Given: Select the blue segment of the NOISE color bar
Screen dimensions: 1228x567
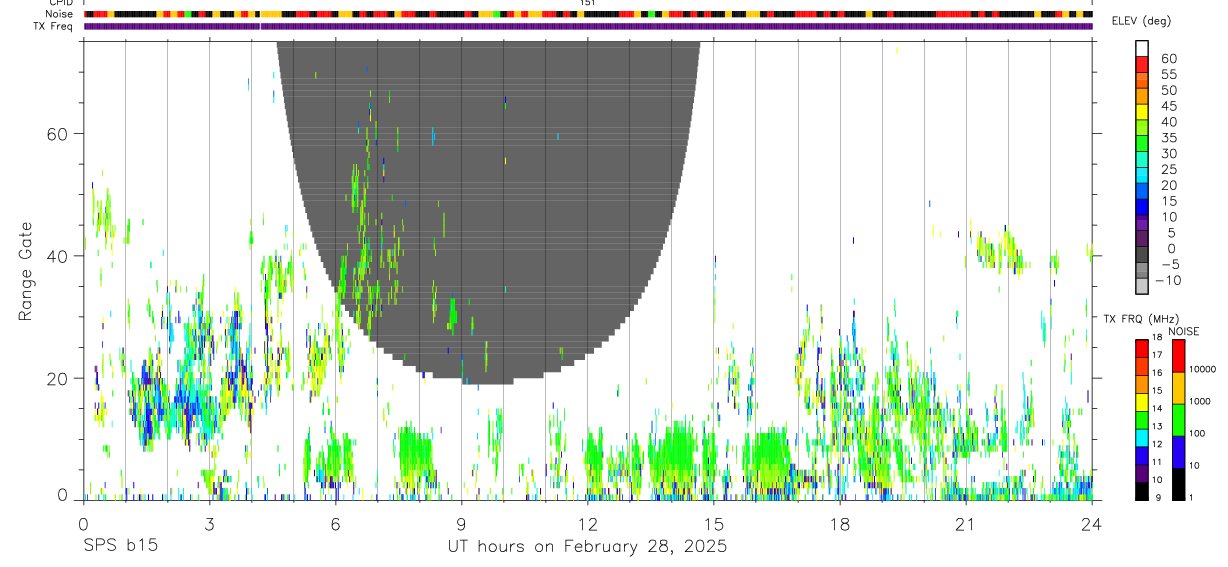Looking at the screenshot, I should 1179,451.
